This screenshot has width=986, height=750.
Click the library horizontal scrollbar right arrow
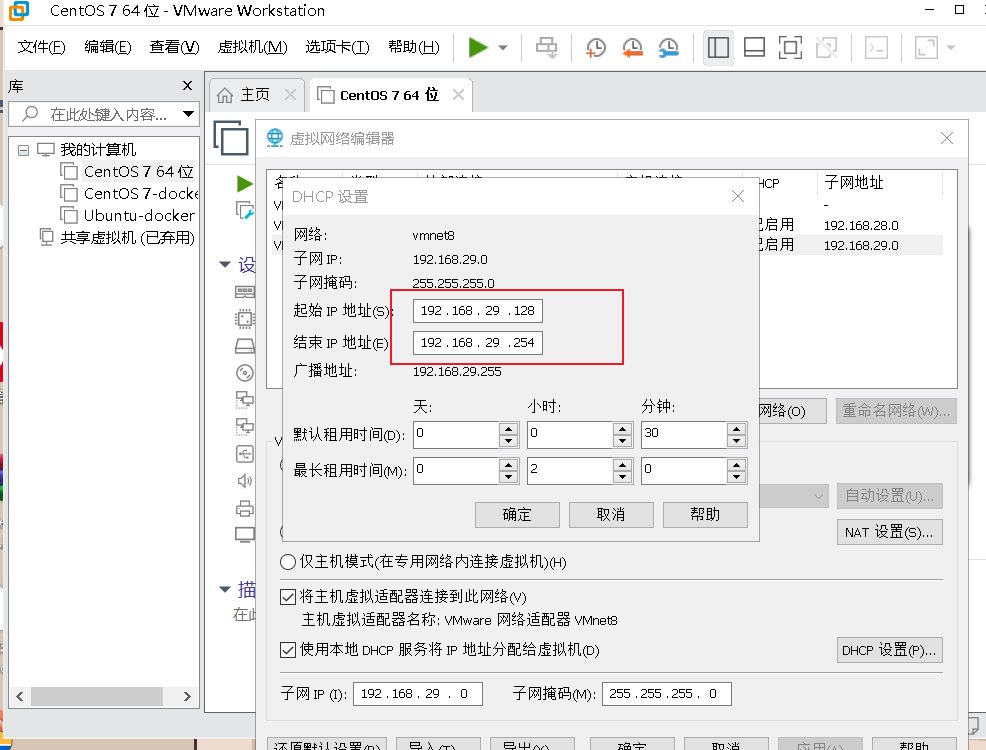187,696
